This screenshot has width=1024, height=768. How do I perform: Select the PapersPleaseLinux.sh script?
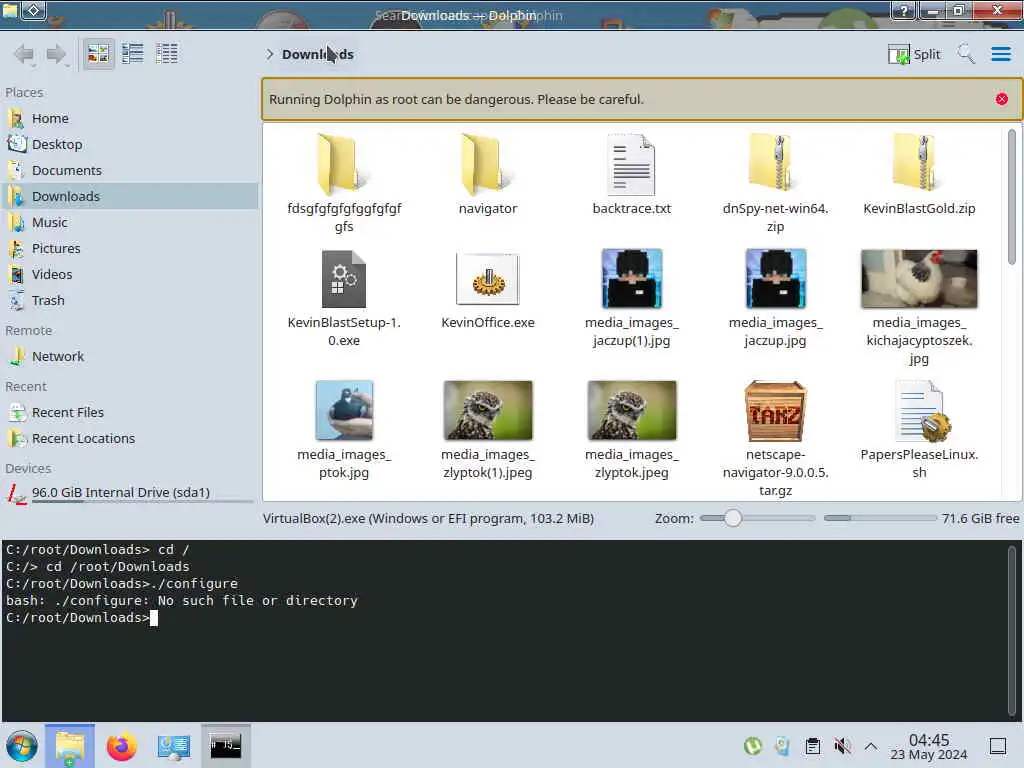pyautogui.click(x=919, y=430)
